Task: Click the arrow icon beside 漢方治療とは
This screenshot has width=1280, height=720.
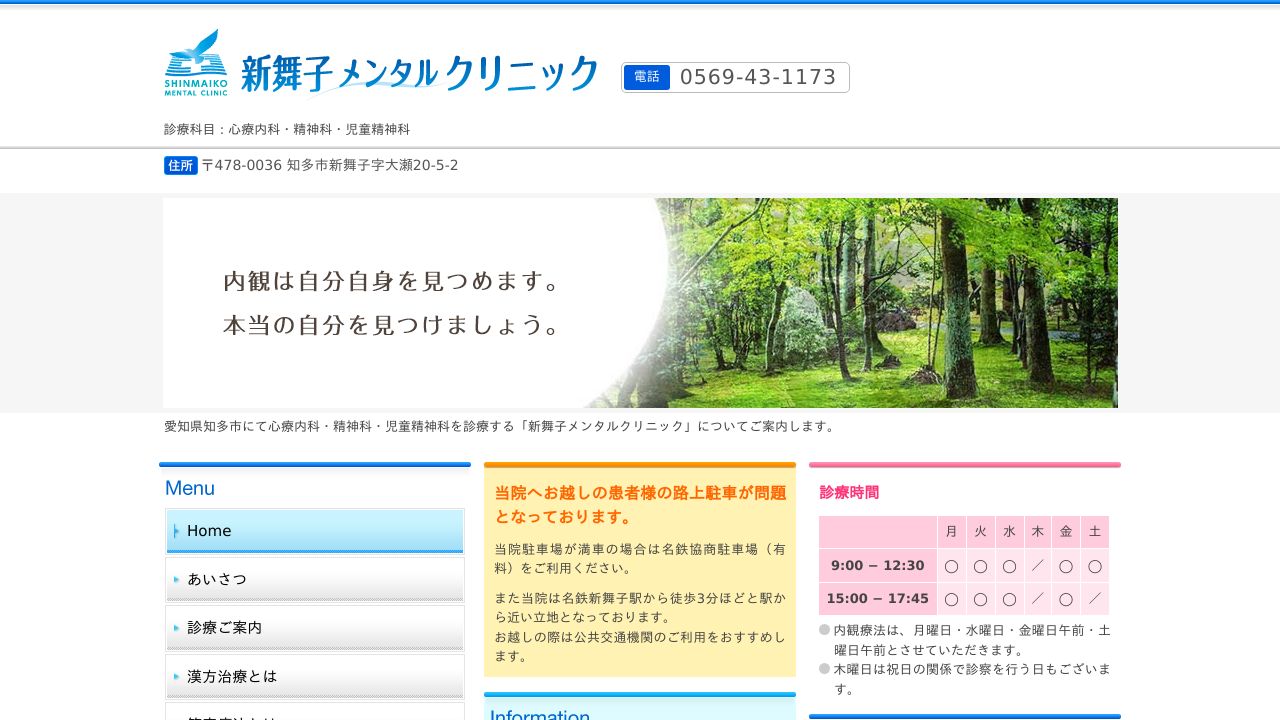Action: [177, 677]
